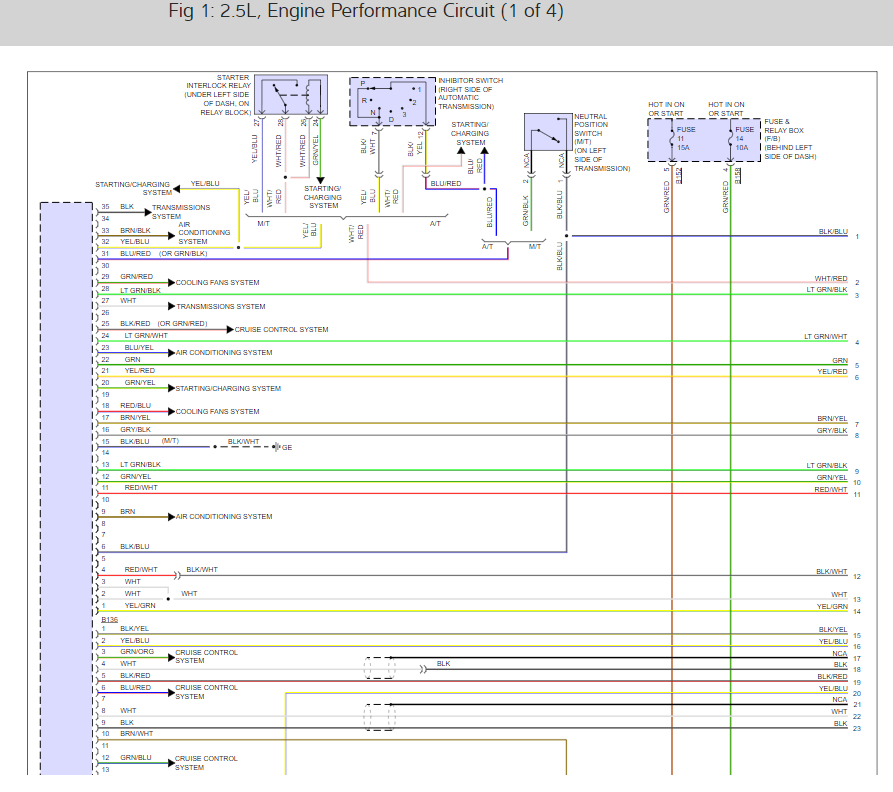Click Transmissions System label at pin 27

(221, 306)
